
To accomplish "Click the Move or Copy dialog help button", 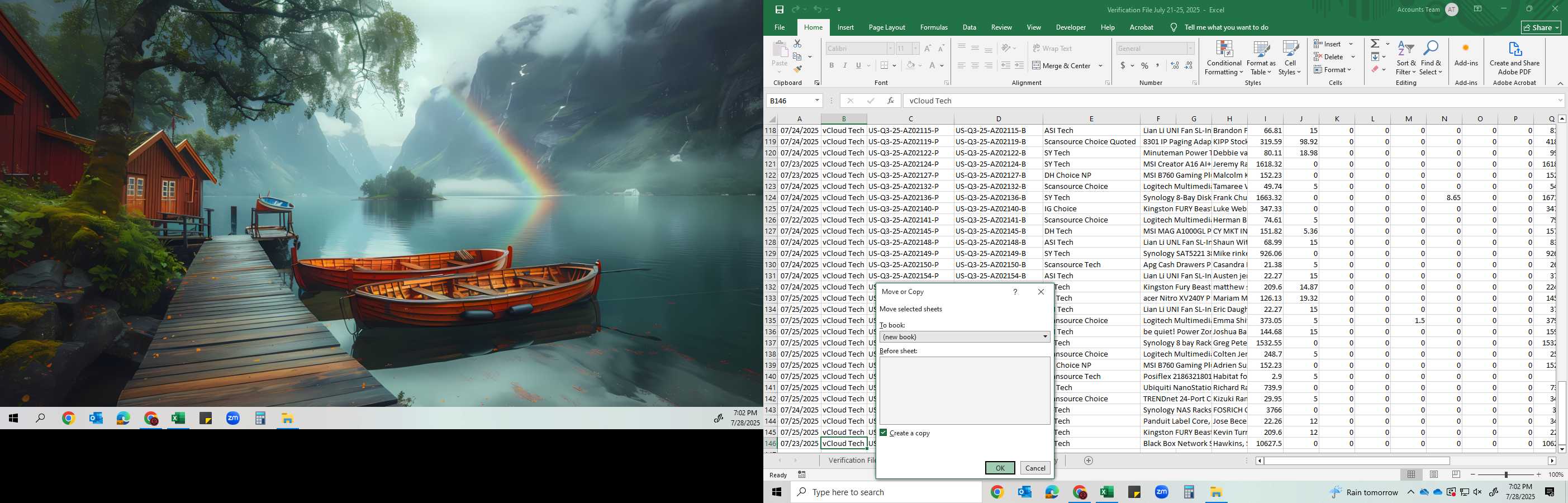I will 1015,292.
